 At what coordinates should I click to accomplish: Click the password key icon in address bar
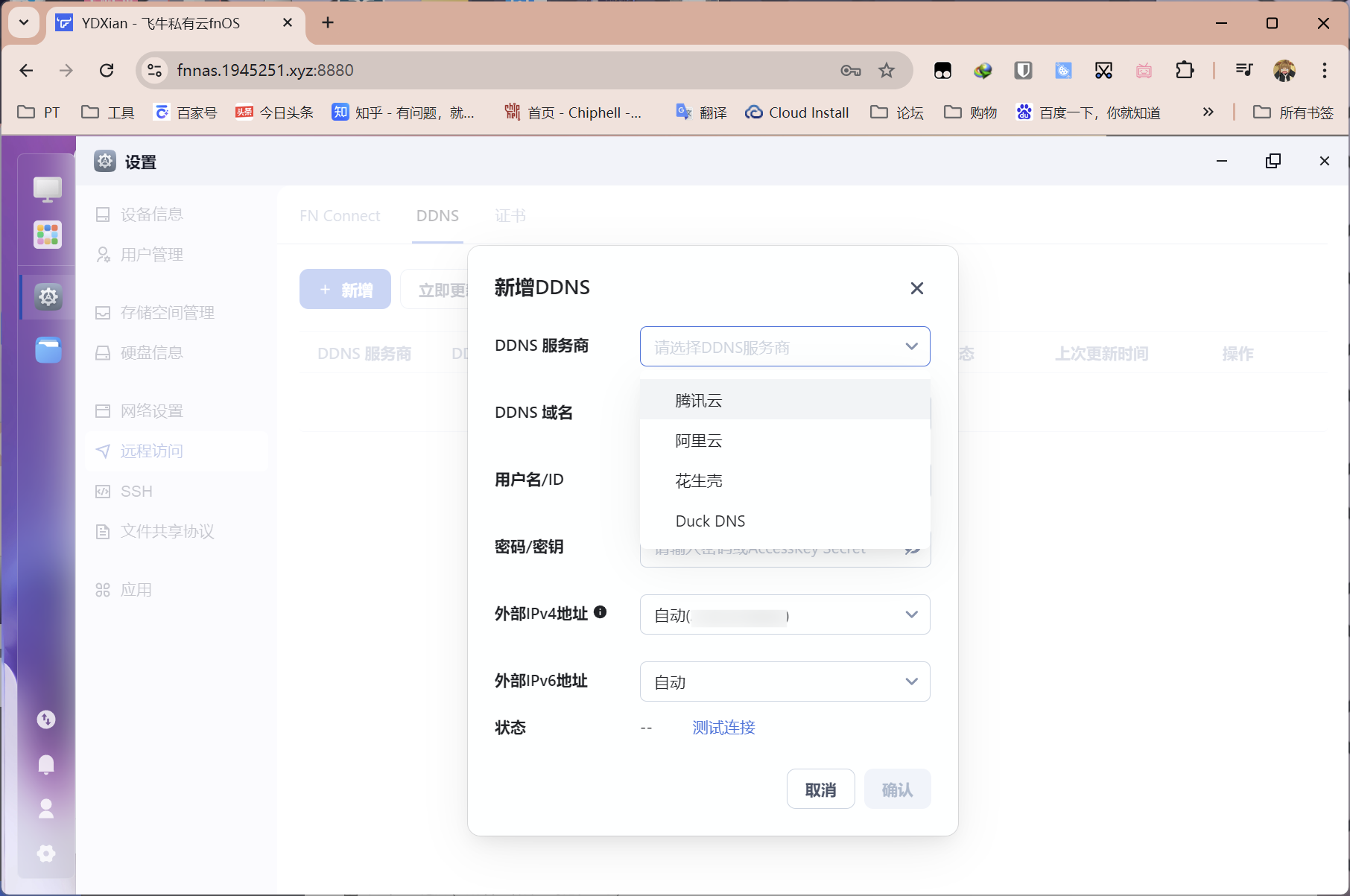coord(851,70)
